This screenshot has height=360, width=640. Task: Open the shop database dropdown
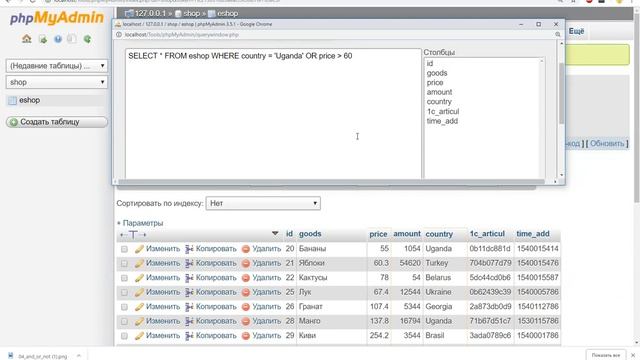point(57,82)
